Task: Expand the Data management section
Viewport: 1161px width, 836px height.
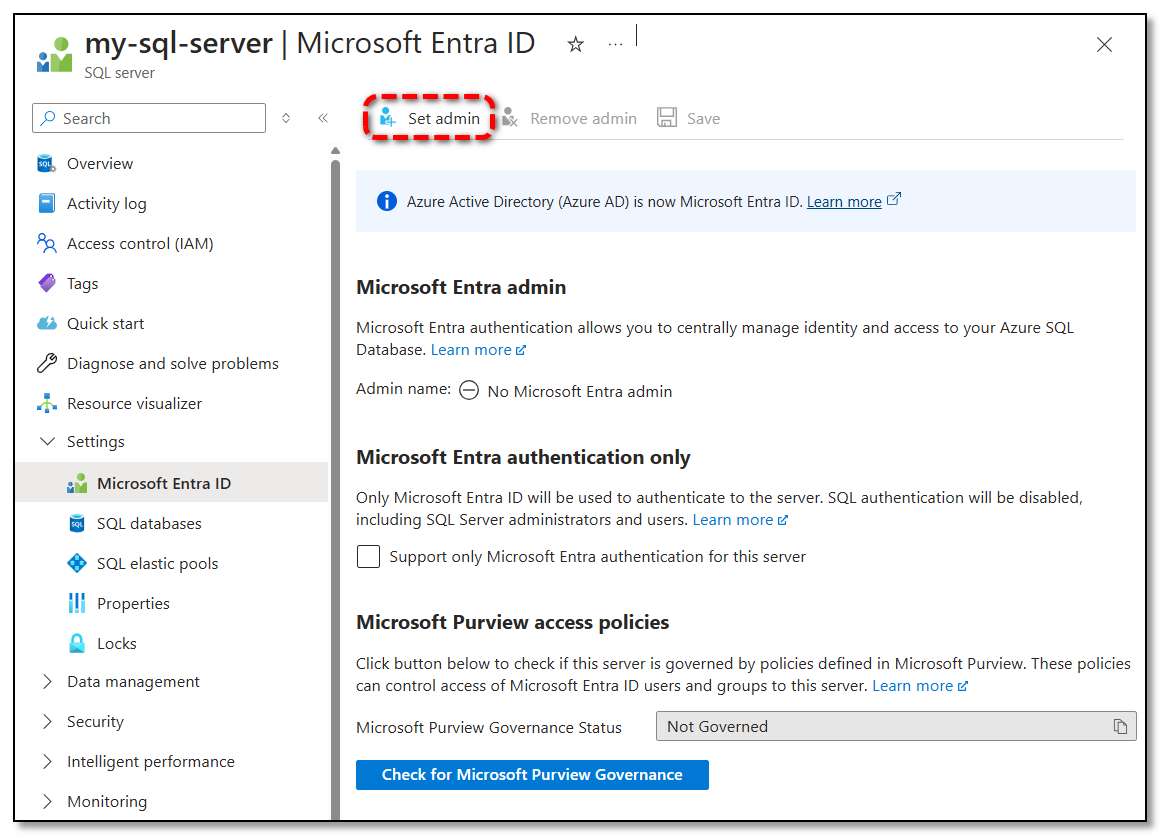Action: [x=47, y=681]
